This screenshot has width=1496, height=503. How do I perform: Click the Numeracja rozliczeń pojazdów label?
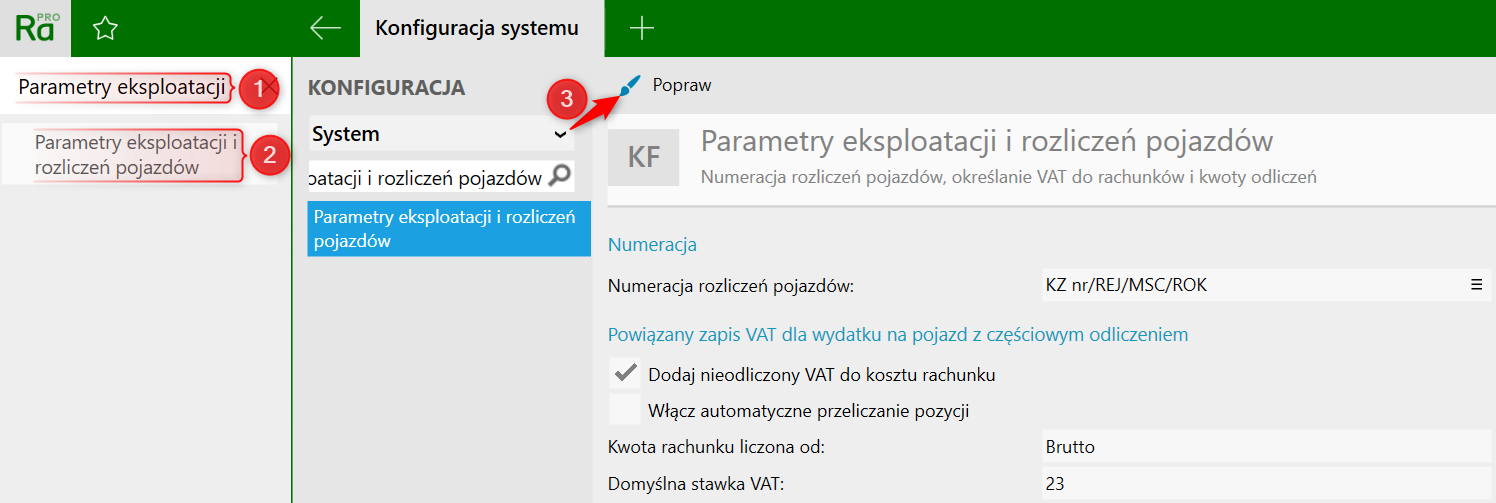click(731, 286)
